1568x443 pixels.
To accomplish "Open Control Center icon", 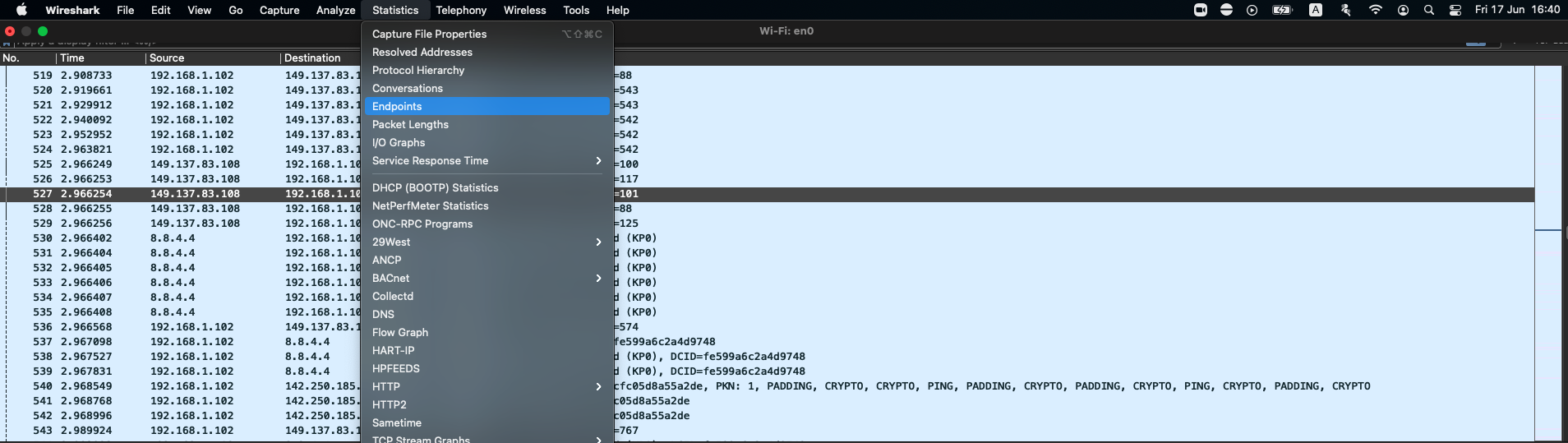I will [x=1455, y=10].
